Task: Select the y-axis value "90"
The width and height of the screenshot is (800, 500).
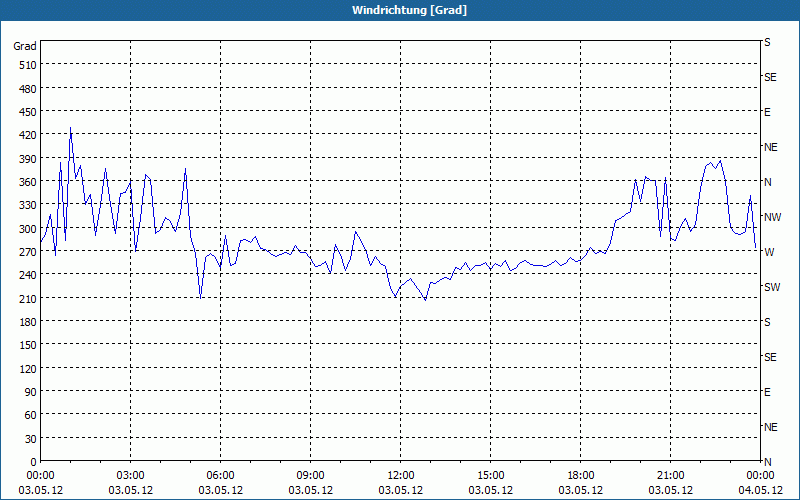Action: click(31, 392)
